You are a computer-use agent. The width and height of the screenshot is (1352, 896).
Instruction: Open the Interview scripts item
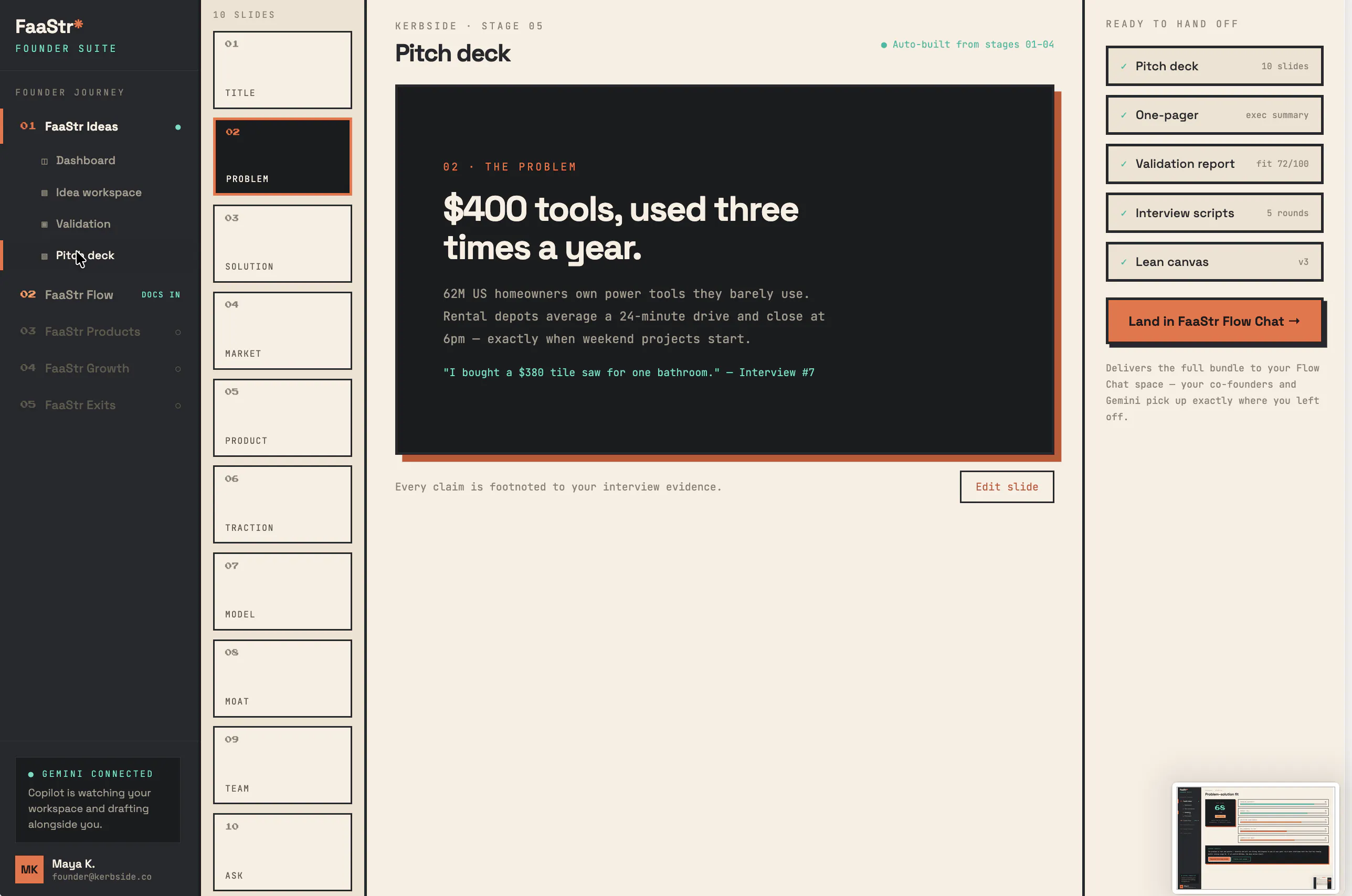pyautogui.click(x=1214, y=212)
